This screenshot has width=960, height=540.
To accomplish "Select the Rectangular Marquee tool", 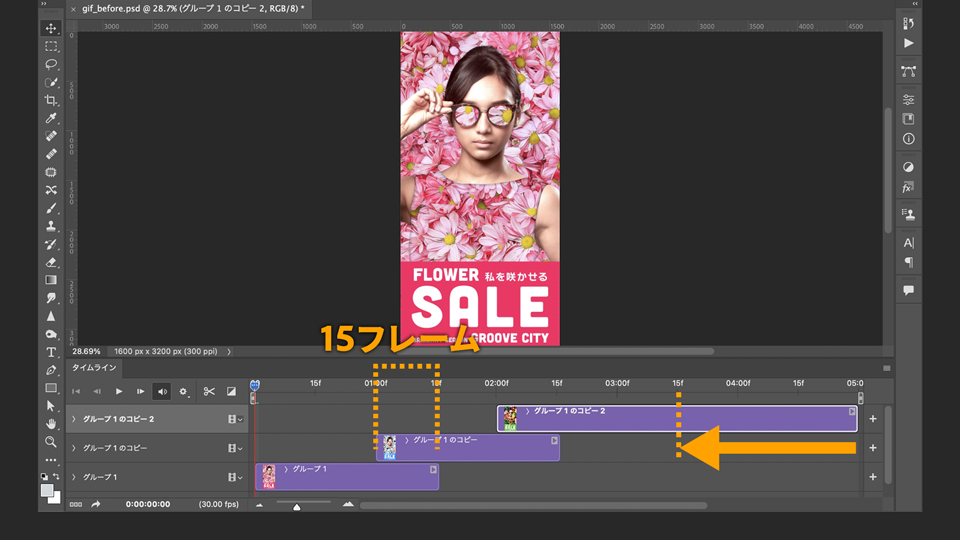I will (x=51, y=47).
